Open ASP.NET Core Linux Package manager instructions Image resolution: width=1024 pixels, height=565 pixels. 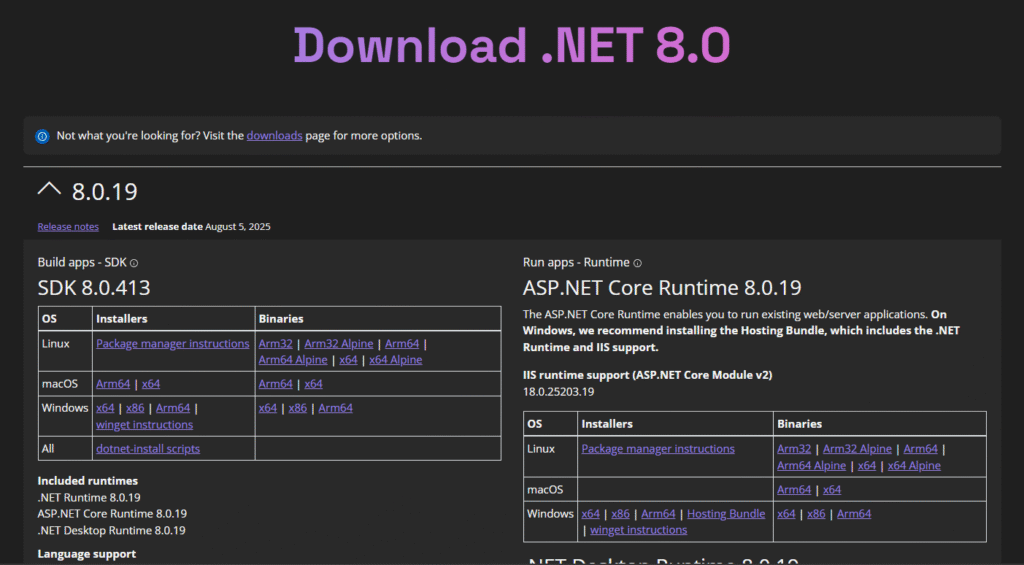click(x=658, y=449)
